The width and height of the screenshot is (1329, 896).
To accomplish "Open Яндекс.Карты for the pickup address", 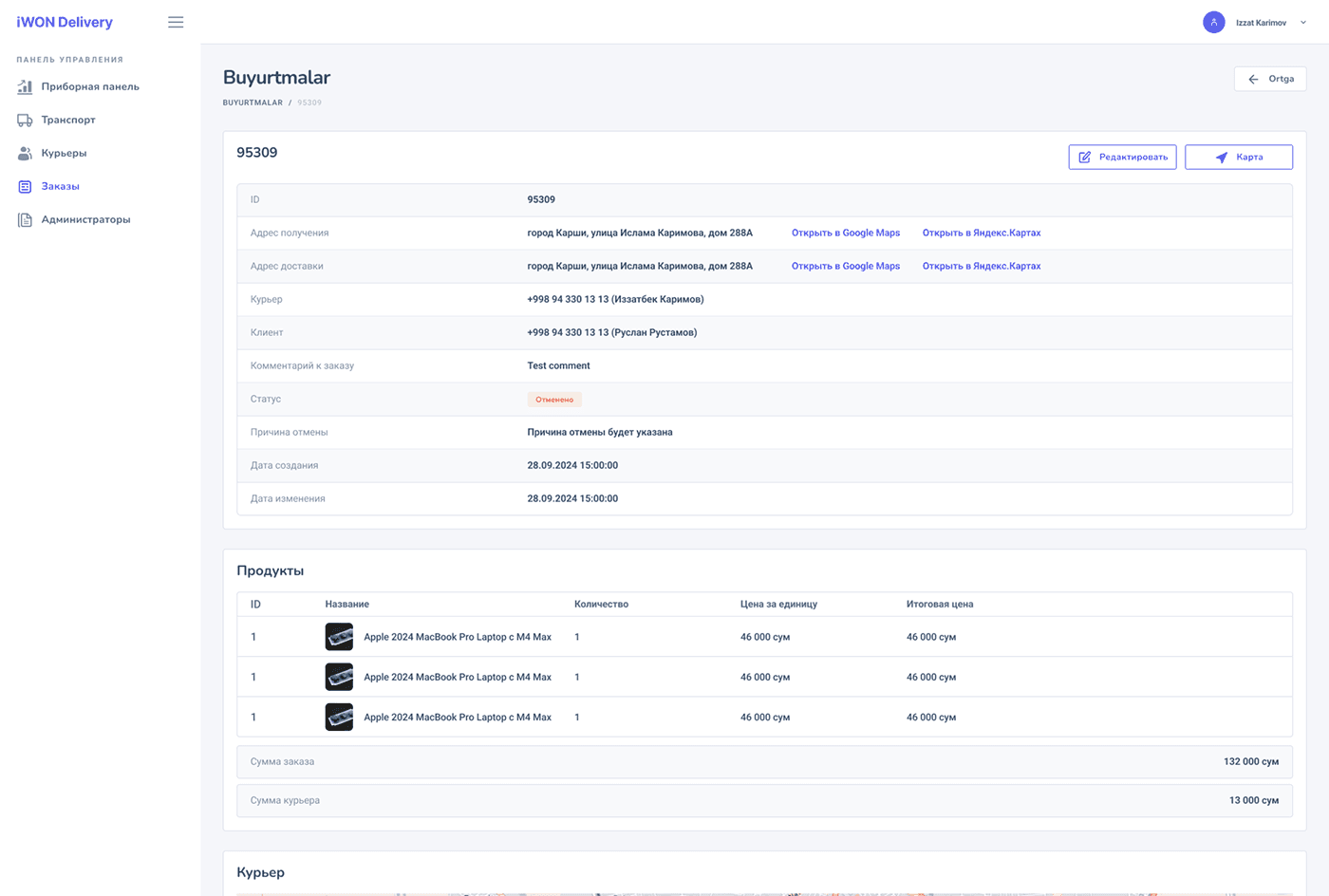I will coord(982,233).
